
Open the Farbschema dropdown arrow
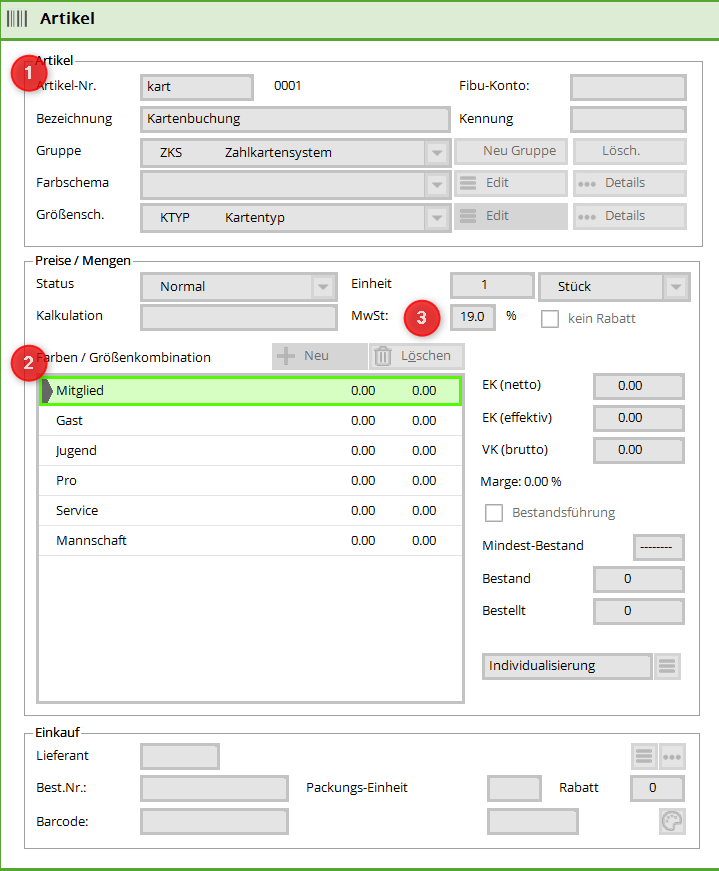tap(437, 185)
